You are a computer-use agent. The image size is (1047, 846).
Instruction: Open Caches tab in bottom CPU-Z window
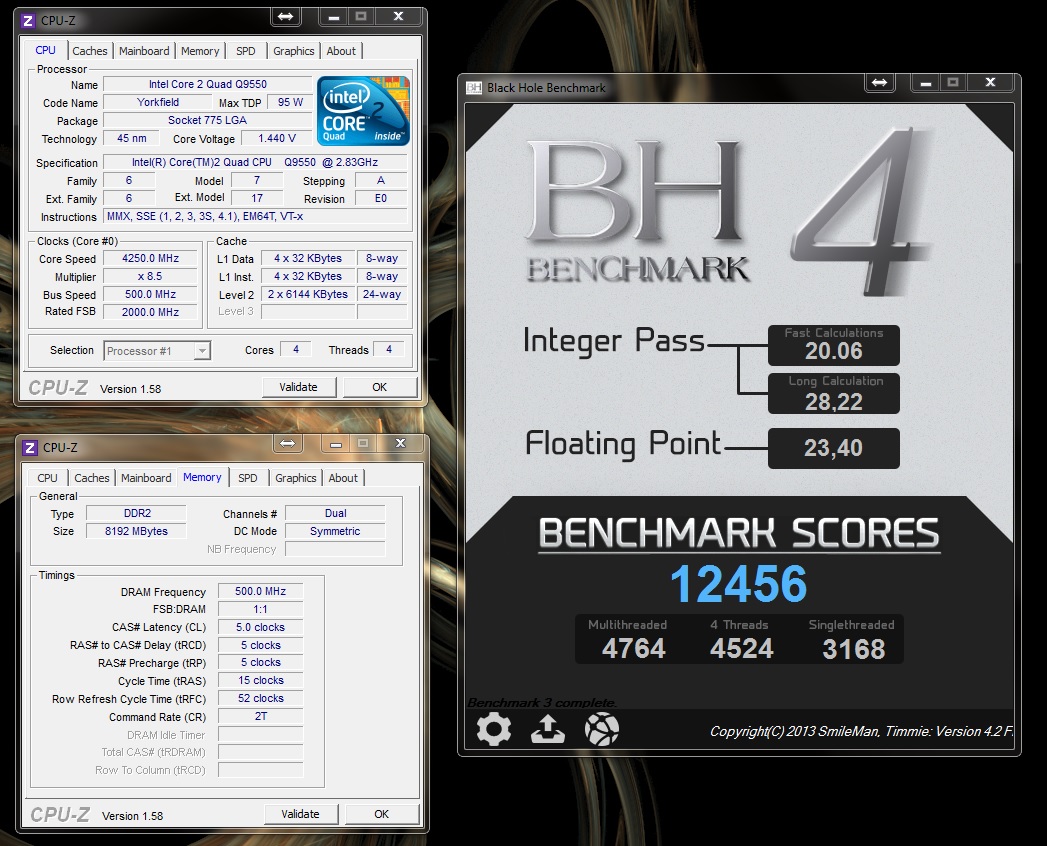tap(91, 478)
